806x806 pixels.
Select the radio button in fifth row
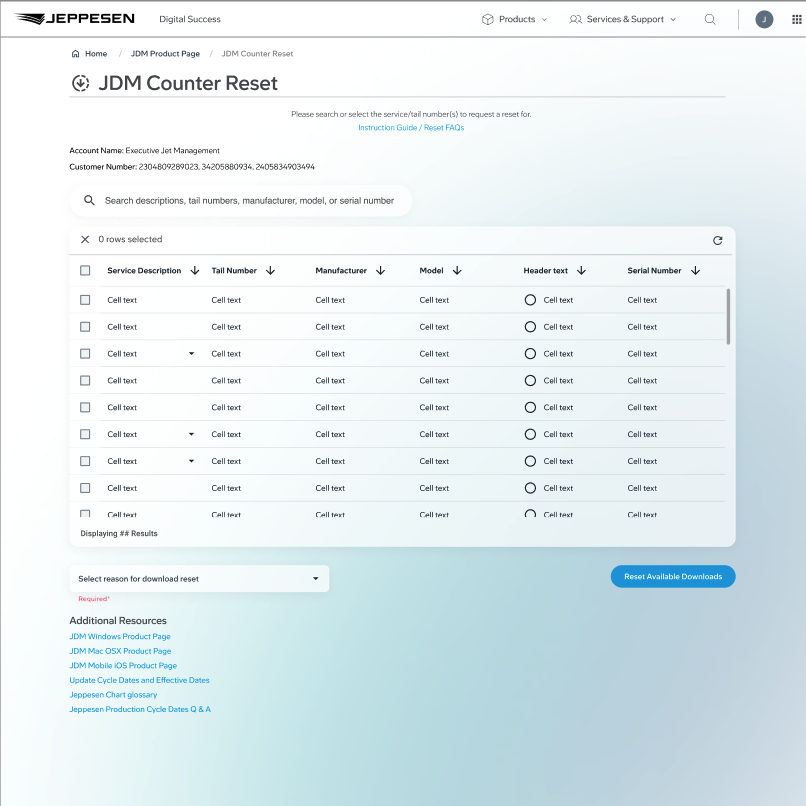[x=530, y=407]
